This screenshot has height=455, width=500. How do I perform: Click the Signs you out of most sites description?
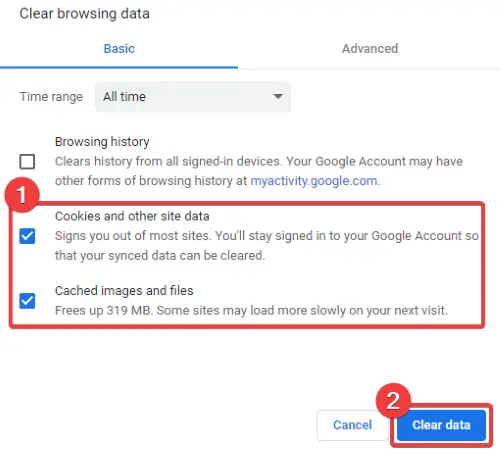pyautogui.click(x=267, y=246)
